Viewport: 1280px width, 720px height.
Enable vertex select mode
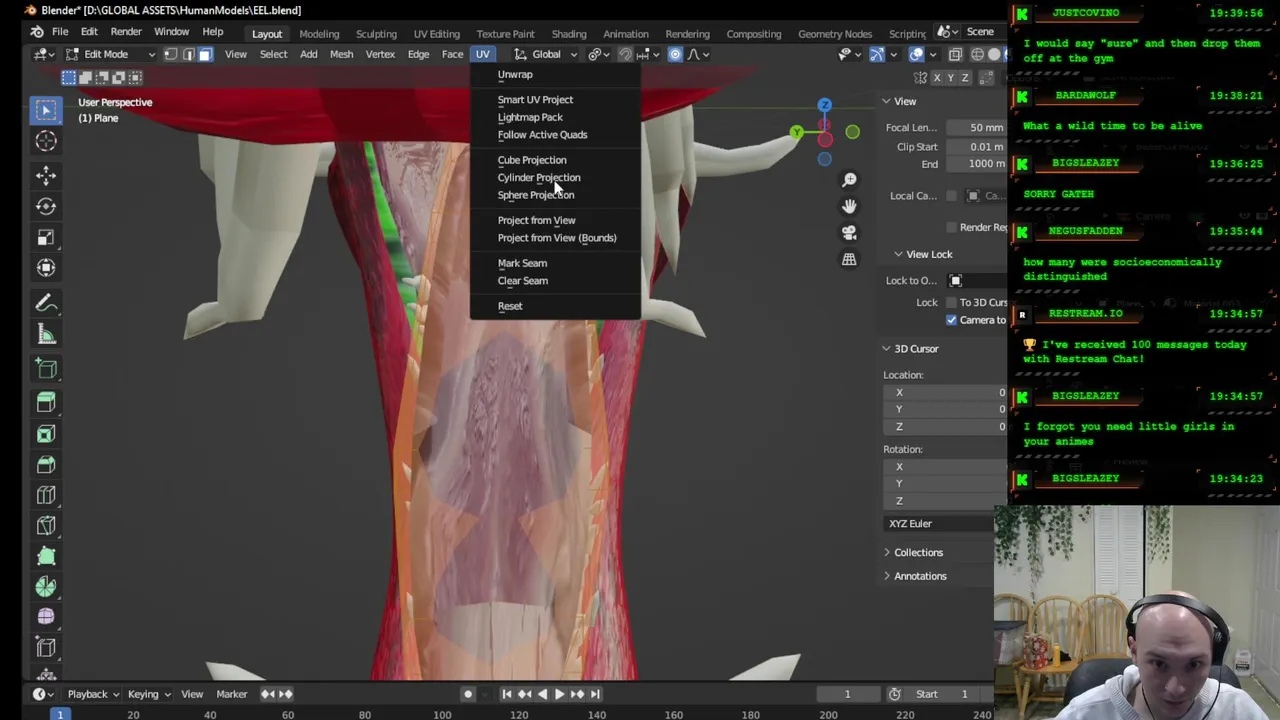coord(170,54)
